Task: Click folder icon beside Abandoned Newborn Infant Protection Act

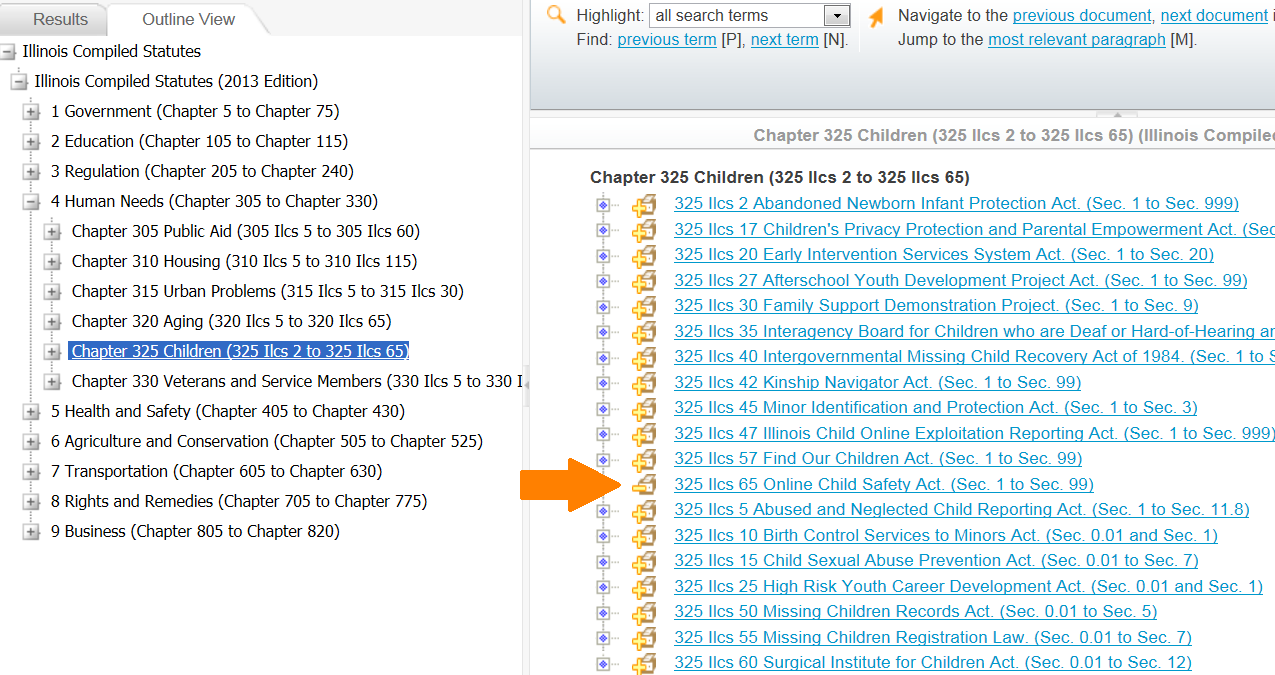Action: pyautogui.click(x=643, y=204)
